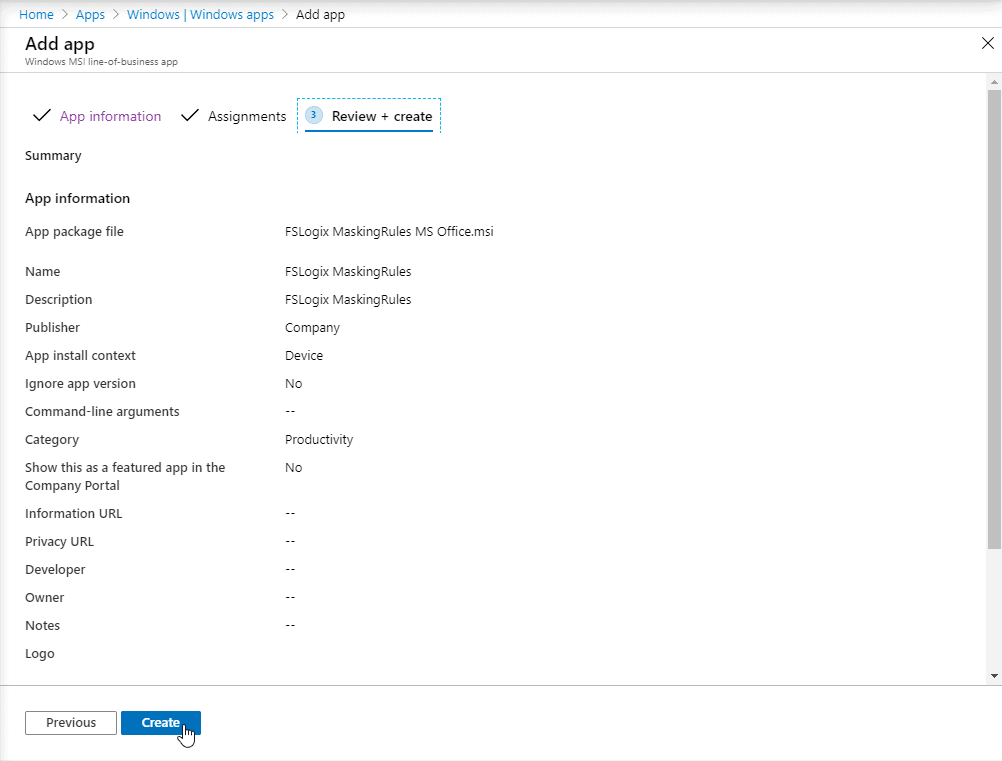The image size is (1002, 761).
Task: Click the FSLogix MaskingRules MS Office.msi filename
Action: point(389,231)
